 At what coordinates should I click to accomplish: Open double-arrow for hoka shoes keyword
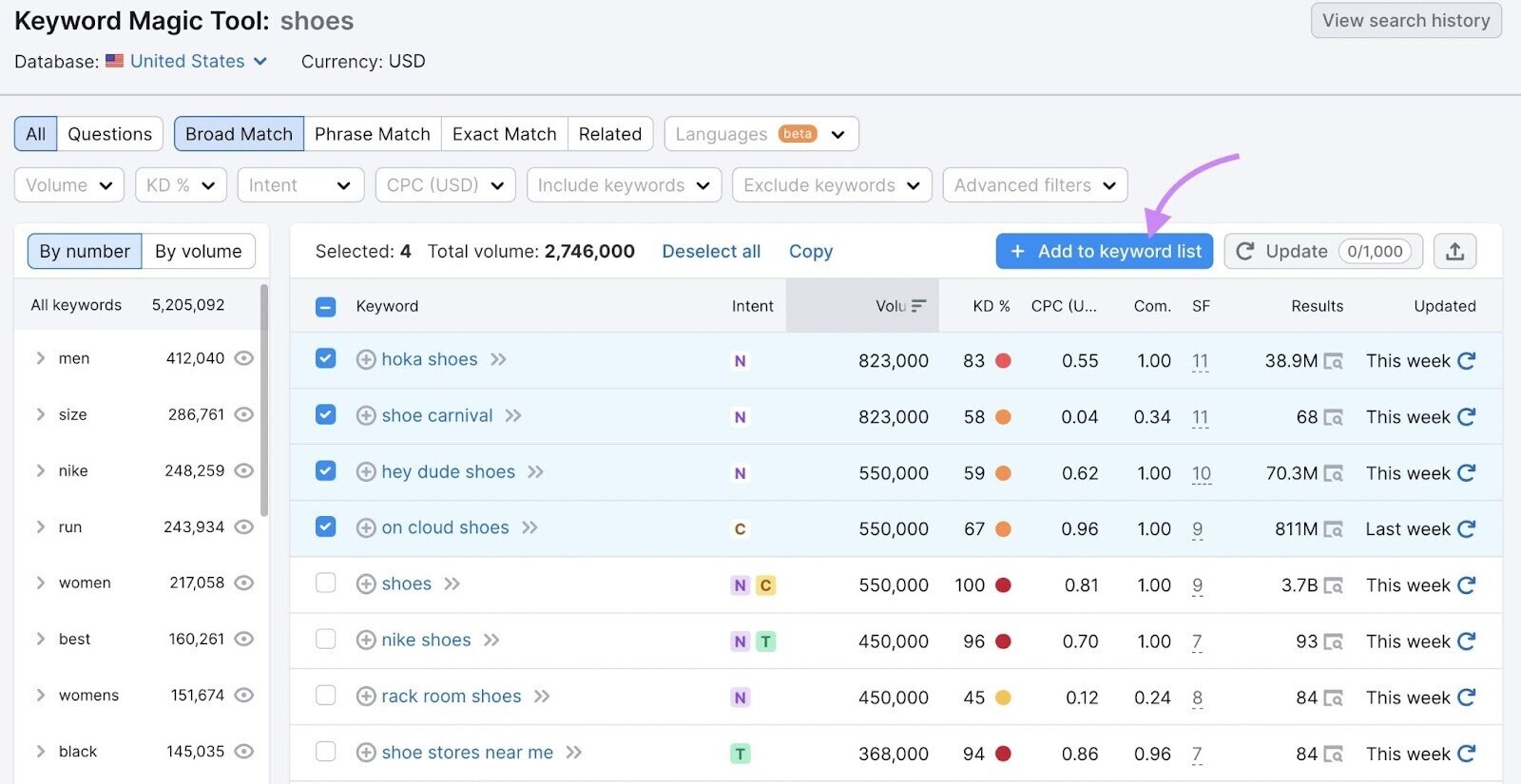(498, 360)
